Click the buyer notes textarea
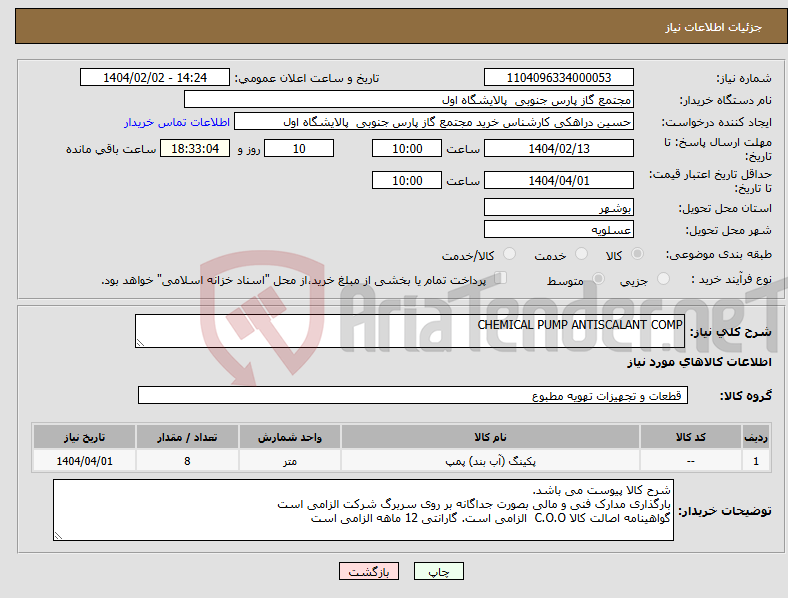Screen dimensions: 788x598 click(x=363, y=510)
